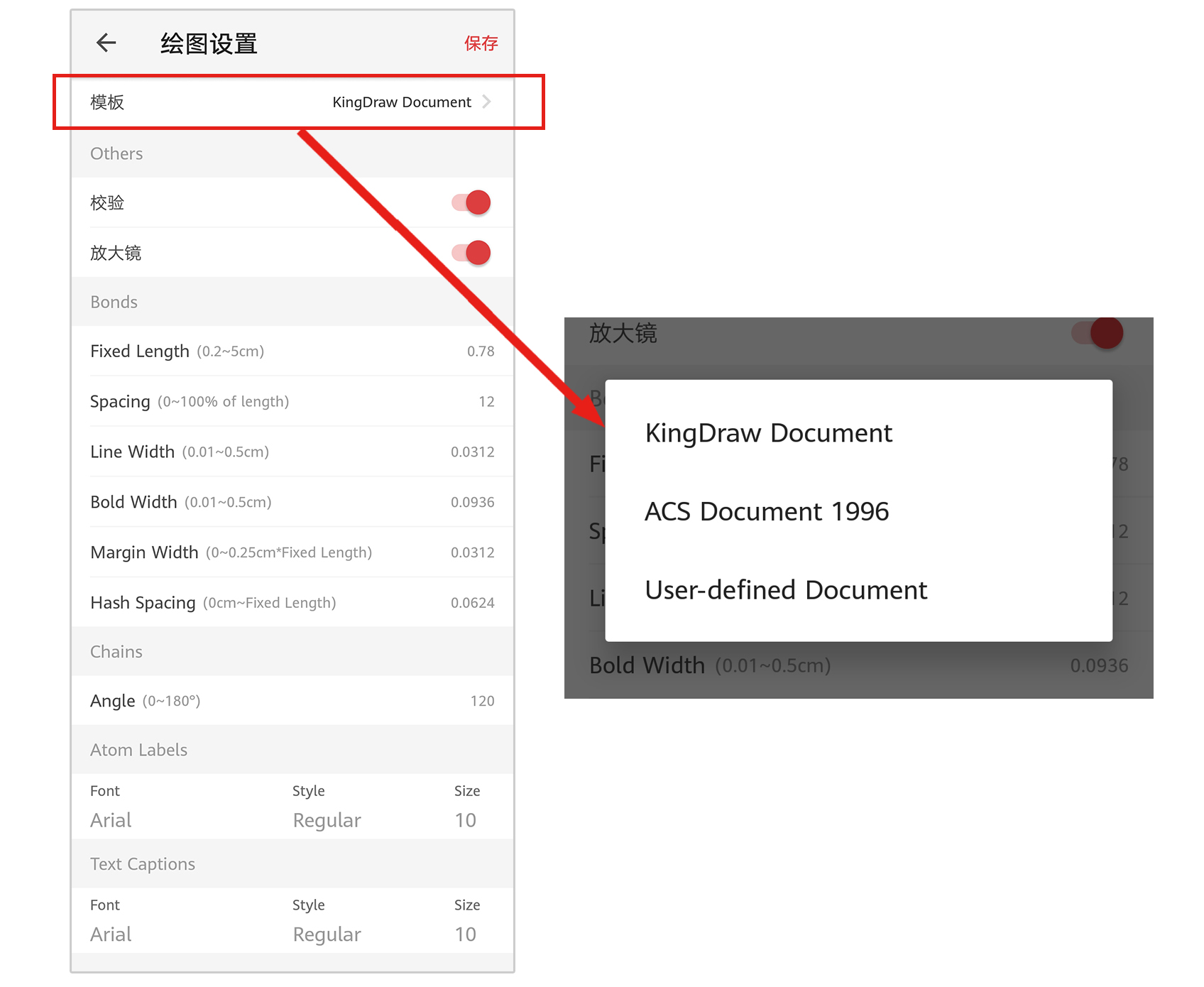Click the Hash Spacing label
This screenshot has height=987, width=1204.
[143, 603]
